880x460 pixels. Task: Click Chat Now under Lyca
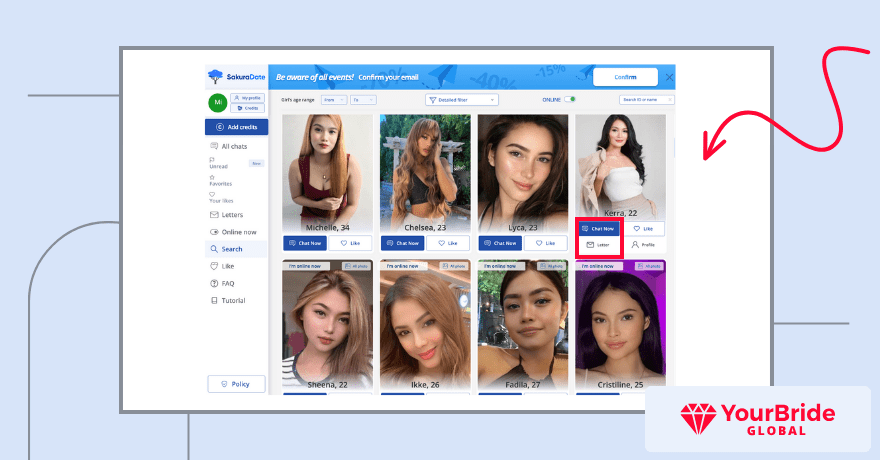click(x=500, y=243)
